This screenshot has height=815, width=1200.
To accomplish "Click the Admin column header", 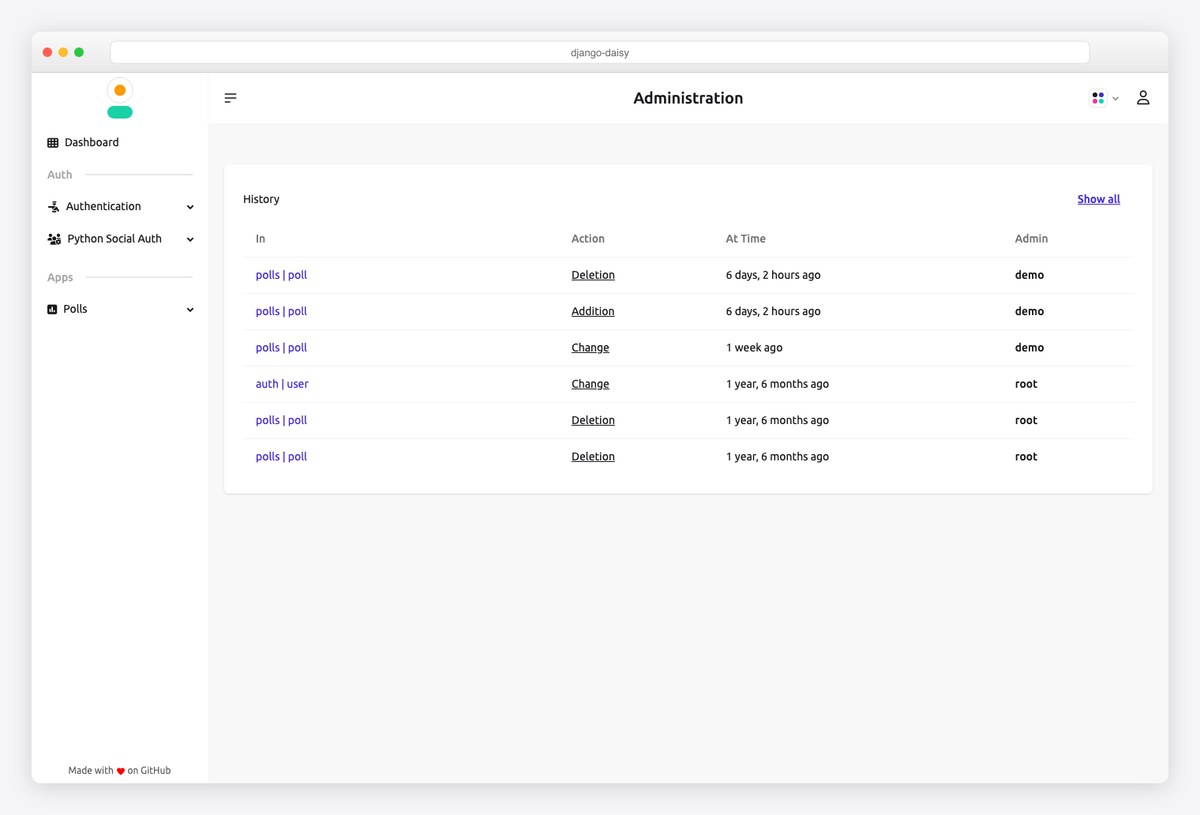I will click(1031, 239).
